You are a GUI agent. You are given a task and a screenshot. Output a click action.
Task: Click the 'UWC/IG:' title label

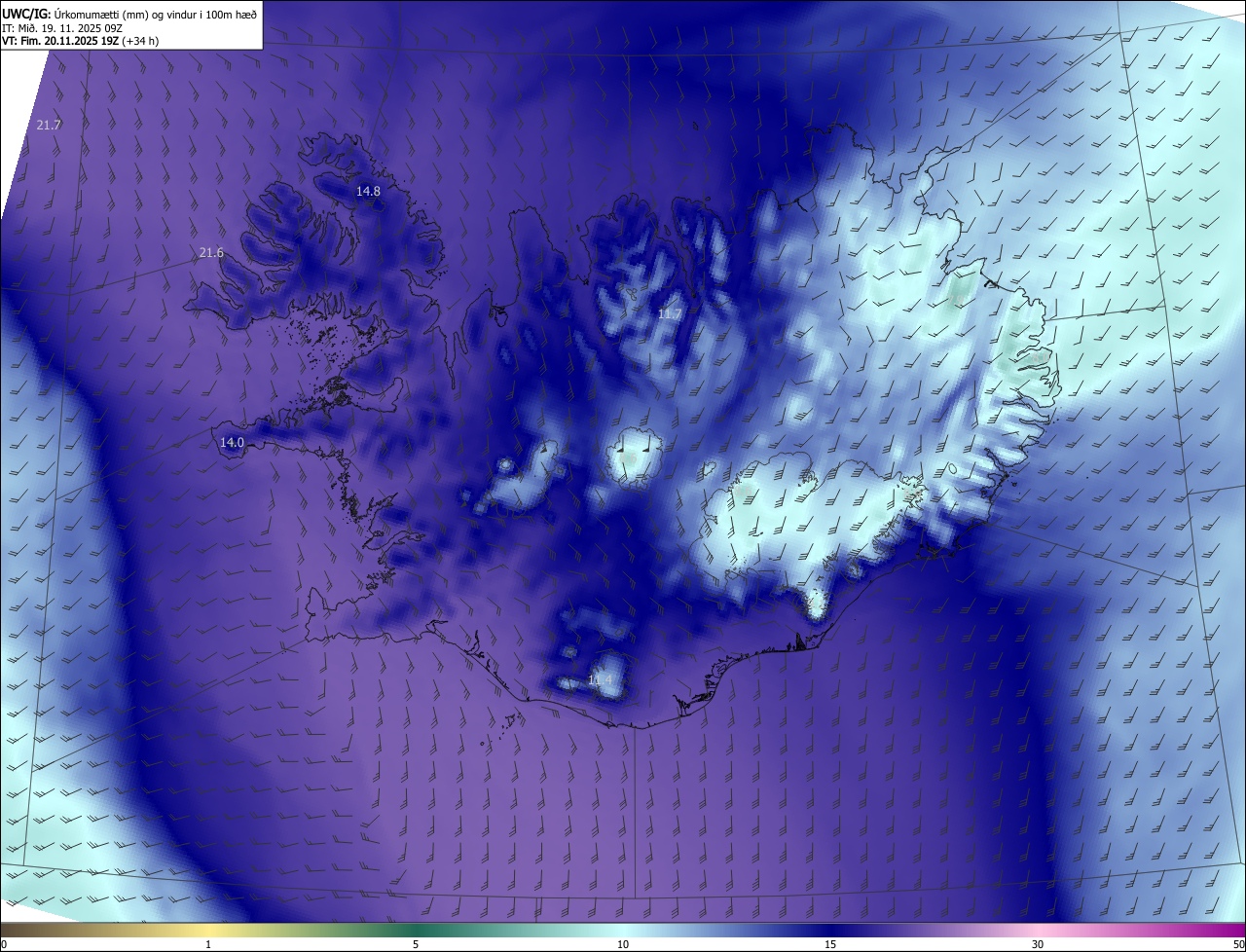[x=25, y=13]
